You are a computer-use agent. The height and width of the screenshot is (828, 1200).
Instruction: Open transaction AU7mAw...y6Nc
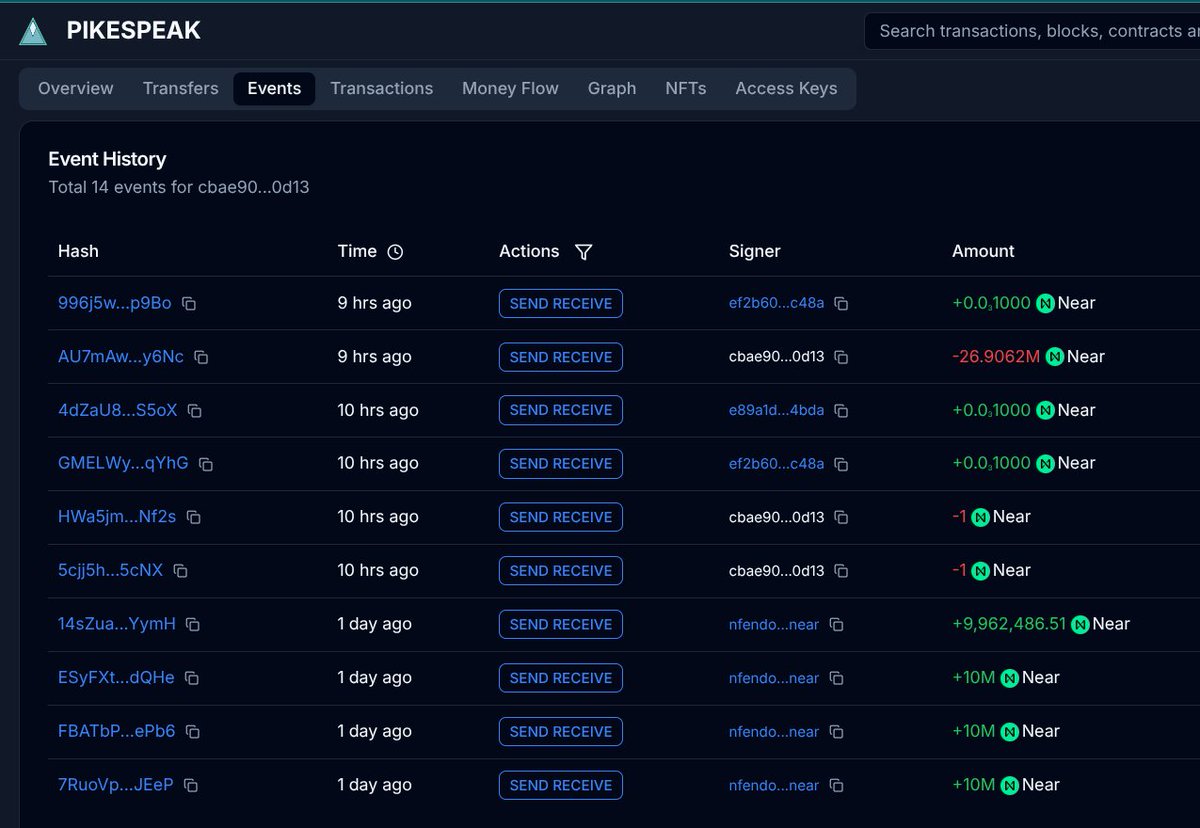pyautogui.click(x=121, y=357)
